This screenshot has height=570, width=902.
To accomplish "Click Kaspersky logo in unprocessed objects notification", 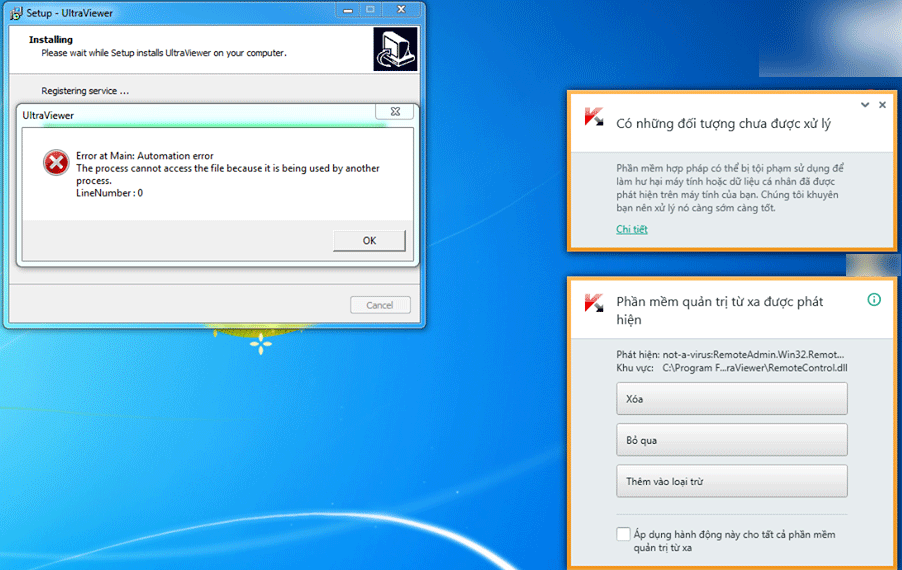I will [594, 117].
